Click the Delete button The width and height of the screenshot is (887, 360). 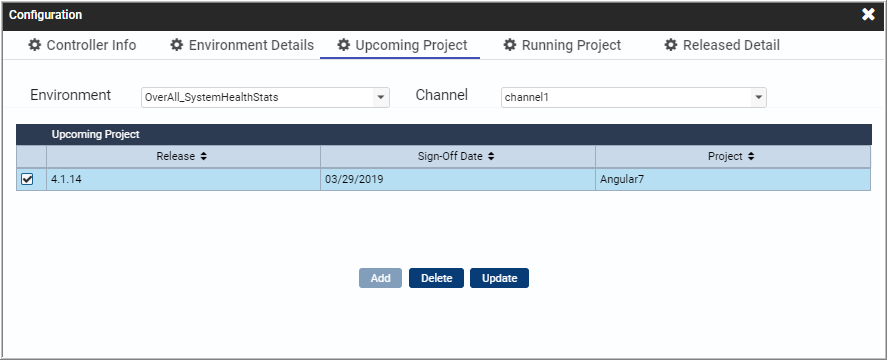pos(436,278)
